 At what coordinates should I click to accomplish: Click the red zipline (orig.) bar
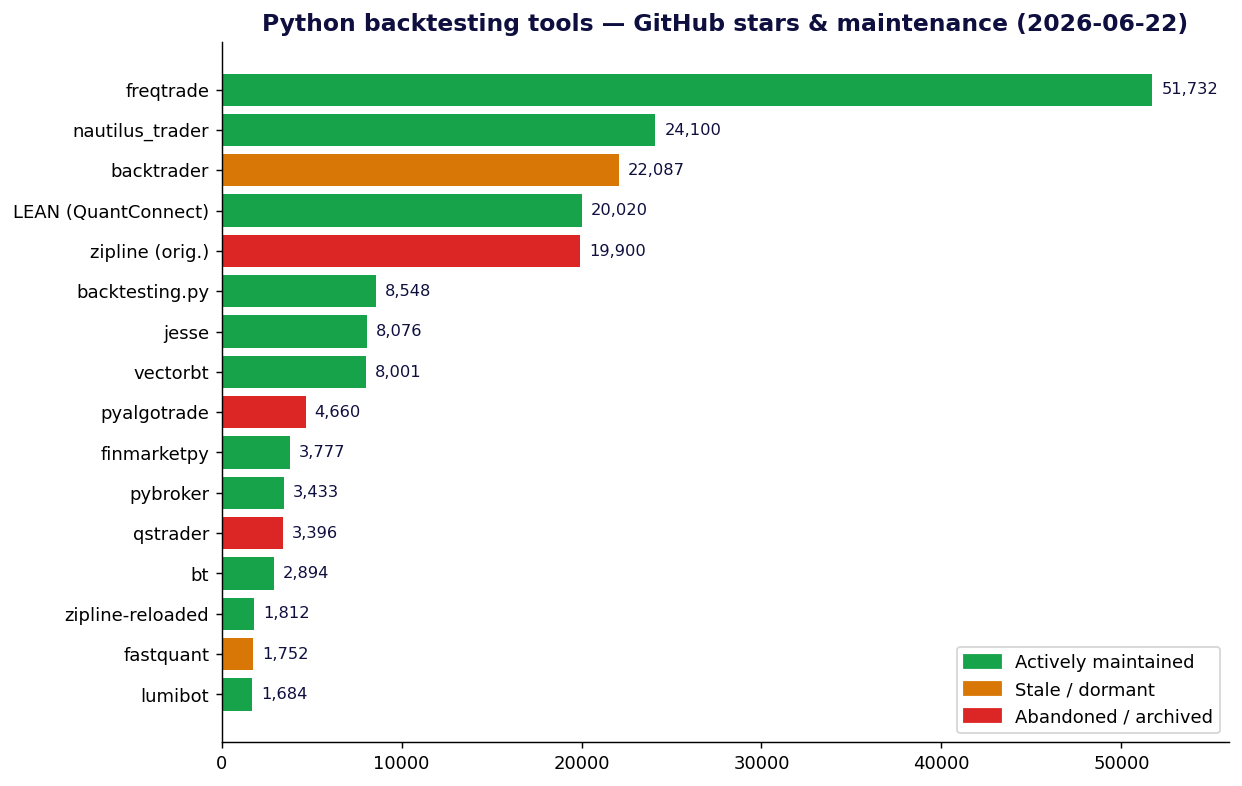[x=401, y=251]
